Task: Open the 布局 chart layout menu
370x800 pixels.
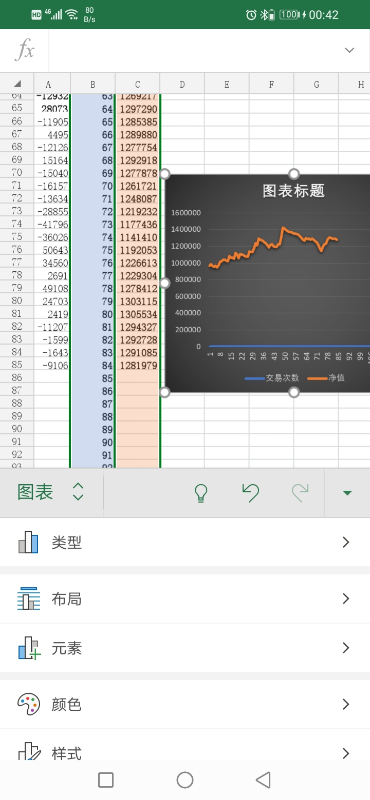Action: (x=185, y=598)
